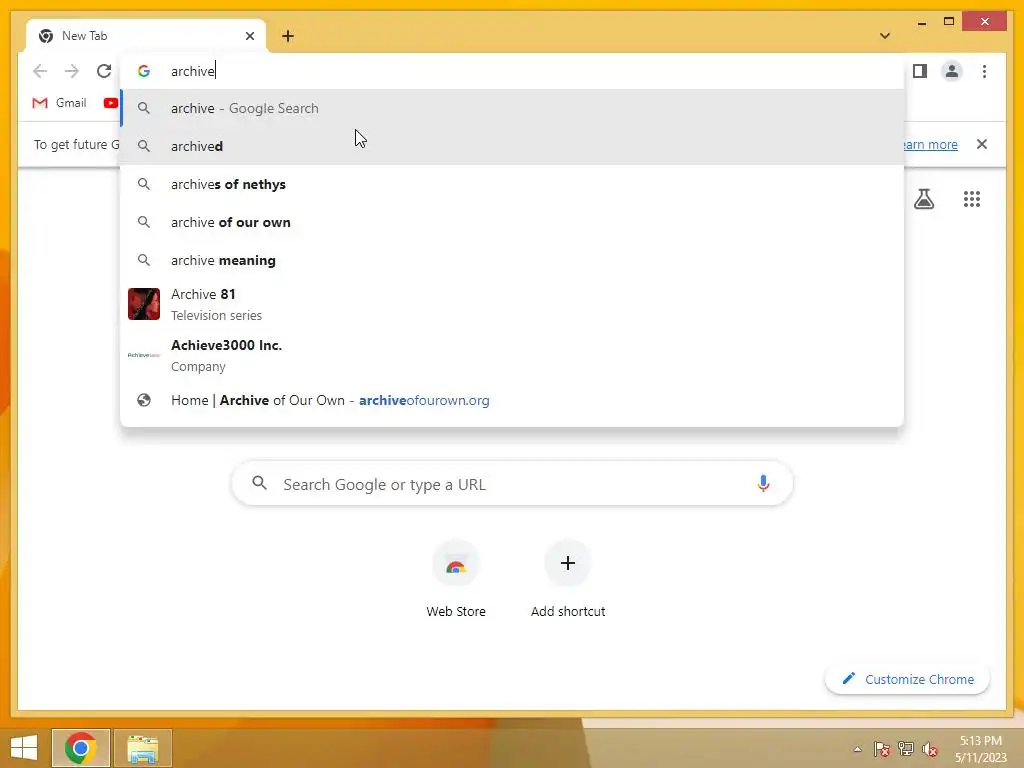This screenshot has height=768, width=1024.
Task: Open archiveofourown.org site suggestion
Action: [x=513, y=400]
